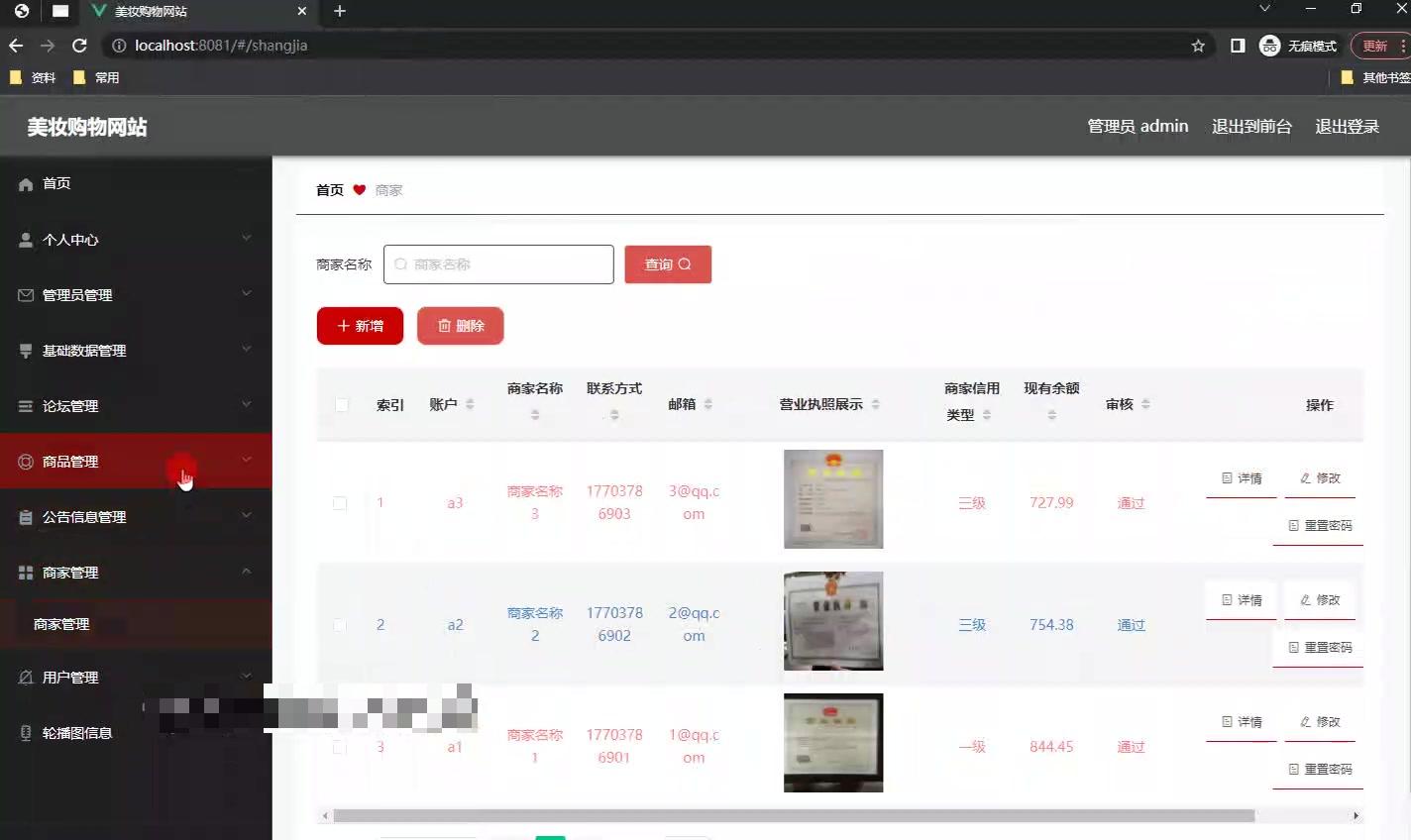Screen dimensions: 1411x840
Task: Click the 新增 add button
Action: tap(360, 326)
